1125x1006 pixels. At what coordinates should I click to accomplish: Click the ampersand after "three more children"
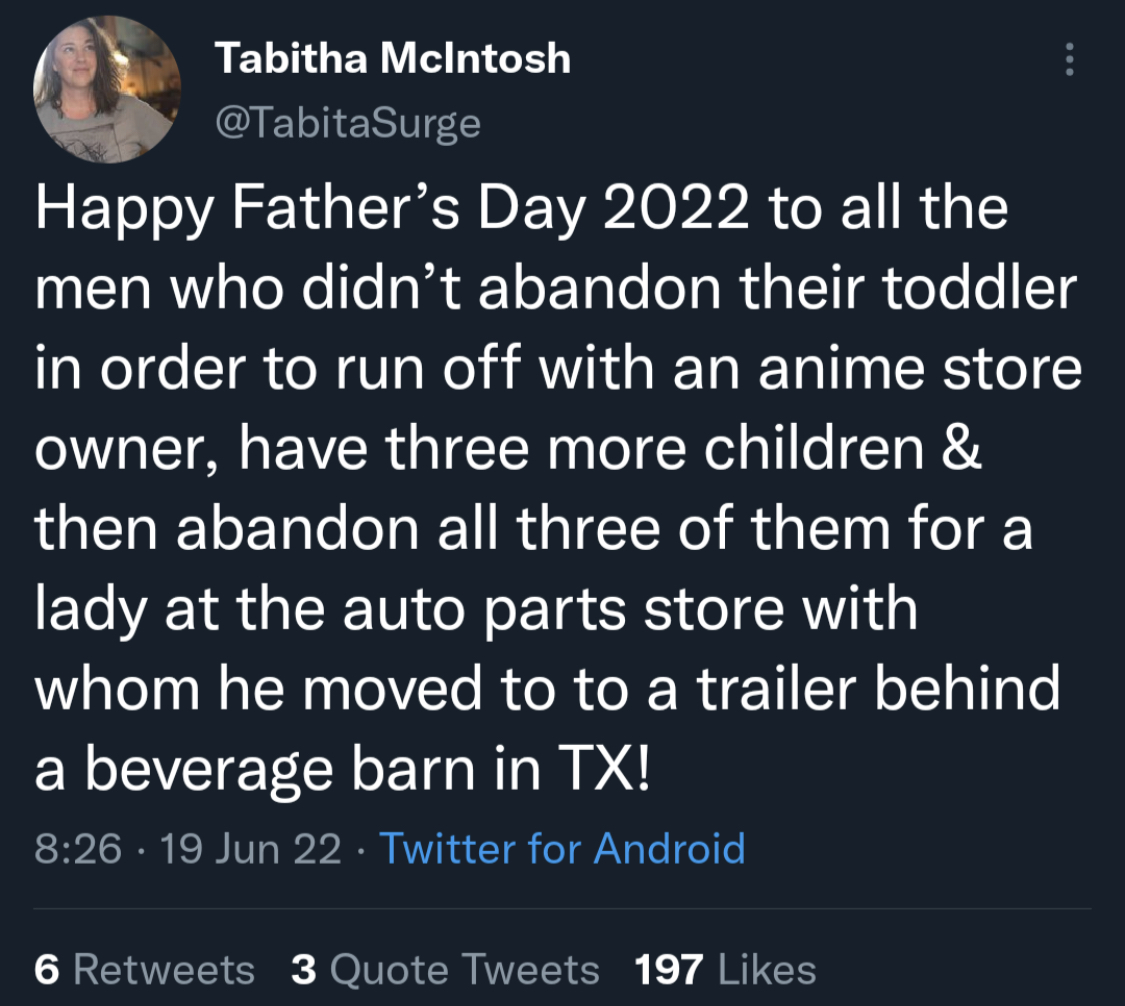961,449
